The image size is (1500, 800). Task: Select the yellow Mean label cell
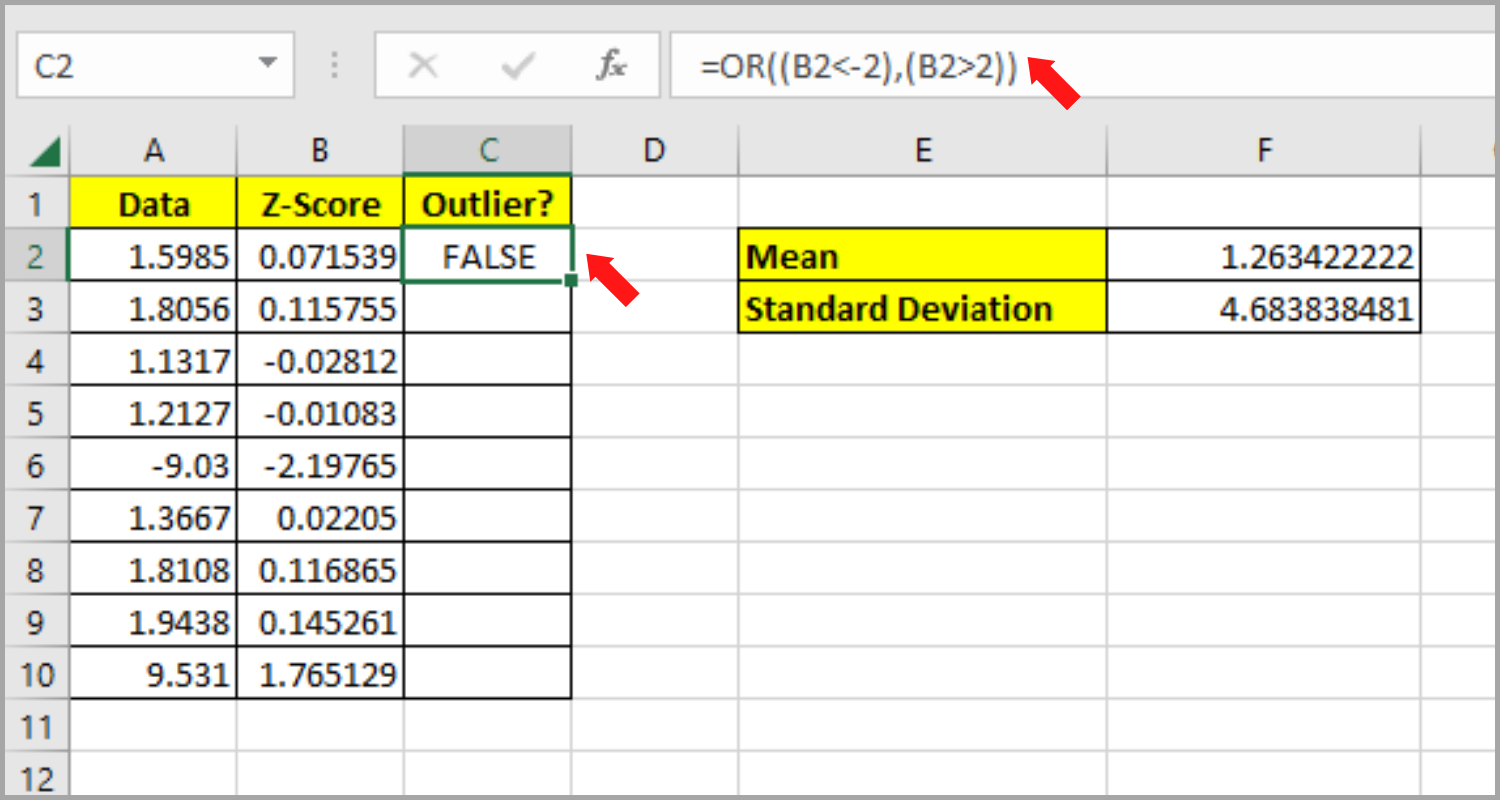pos(920,256)
